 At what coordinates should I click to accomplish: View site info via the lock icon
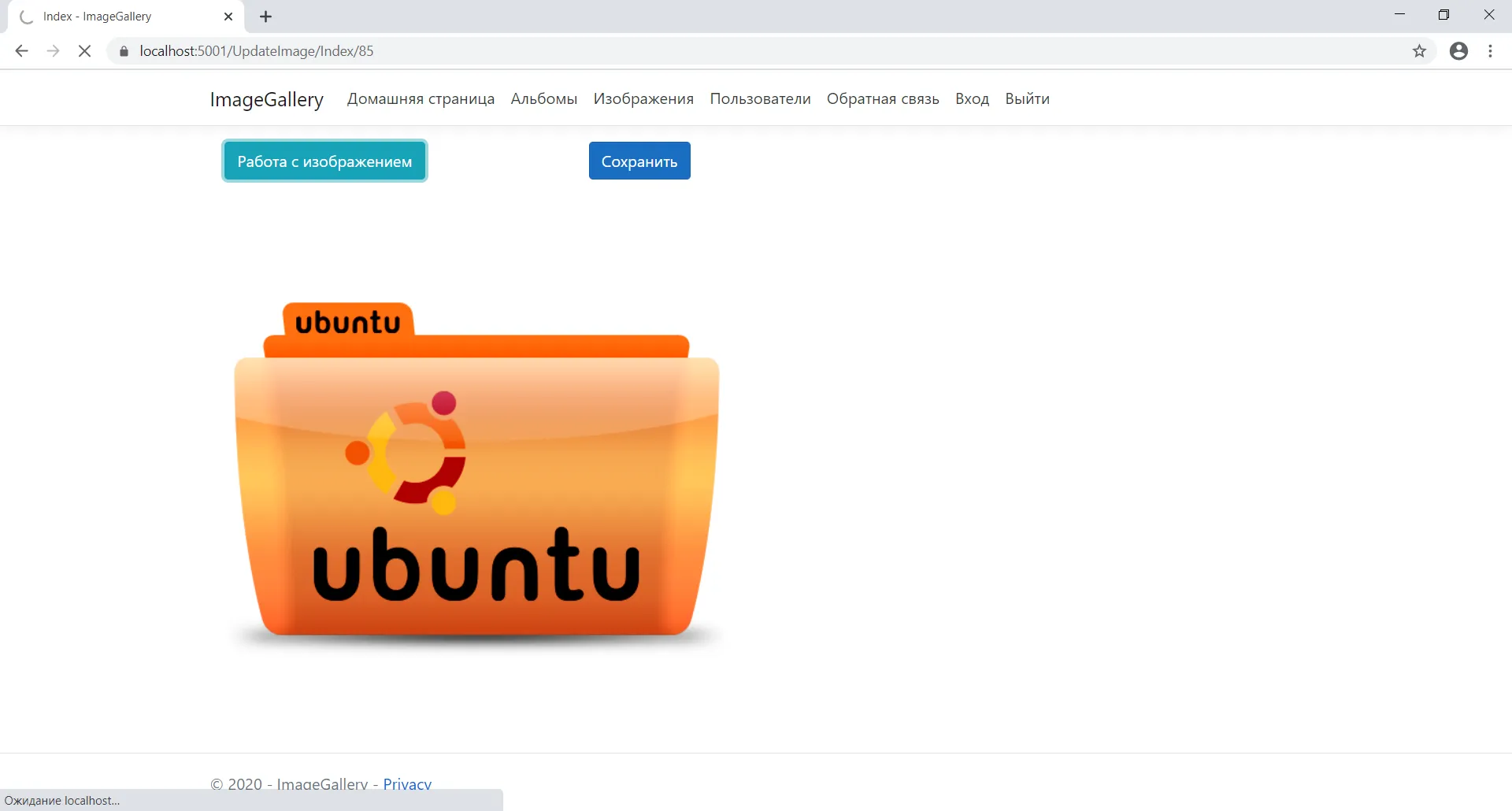[124, 51]
